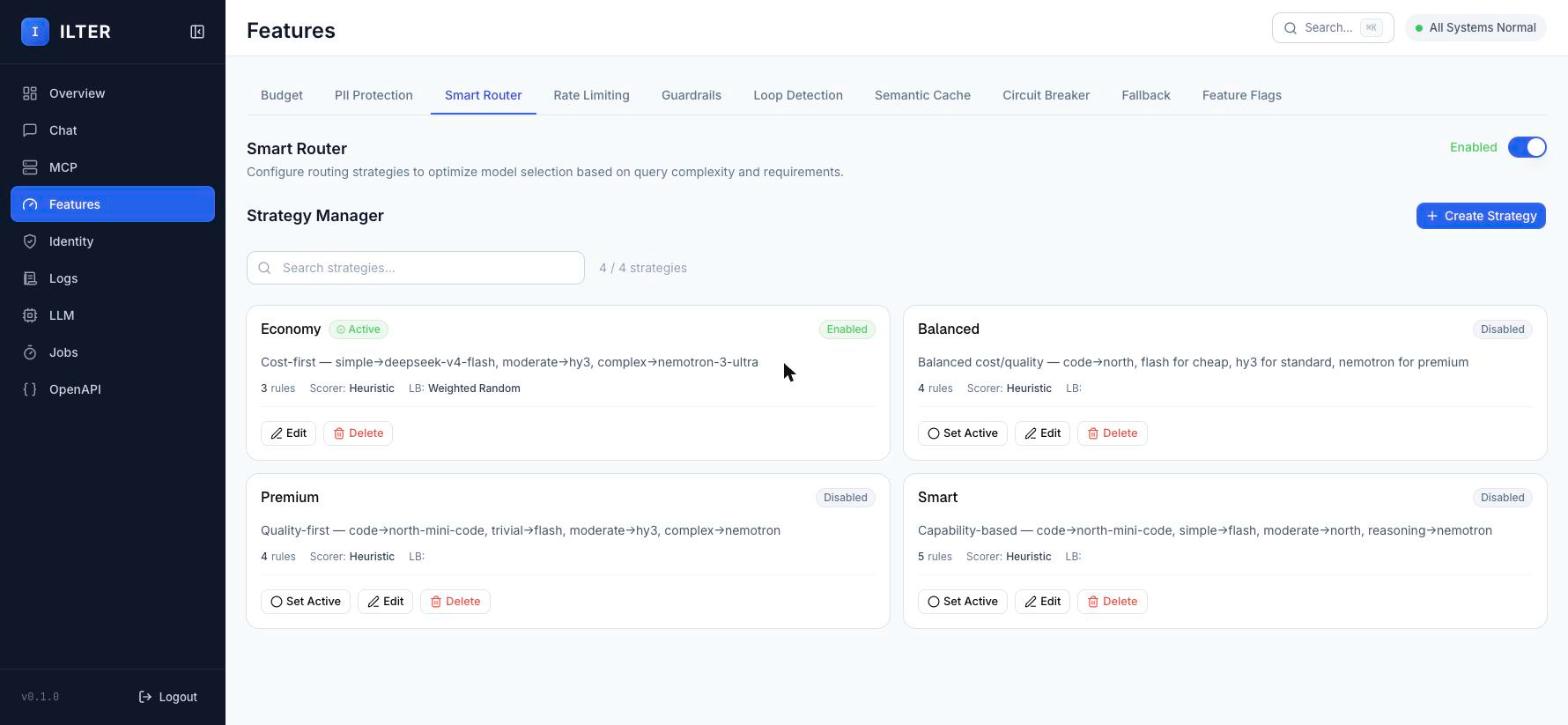Open the Overview page in the sidebar
Viewport: 1568px width, 725px height.
tap(112, 93)
